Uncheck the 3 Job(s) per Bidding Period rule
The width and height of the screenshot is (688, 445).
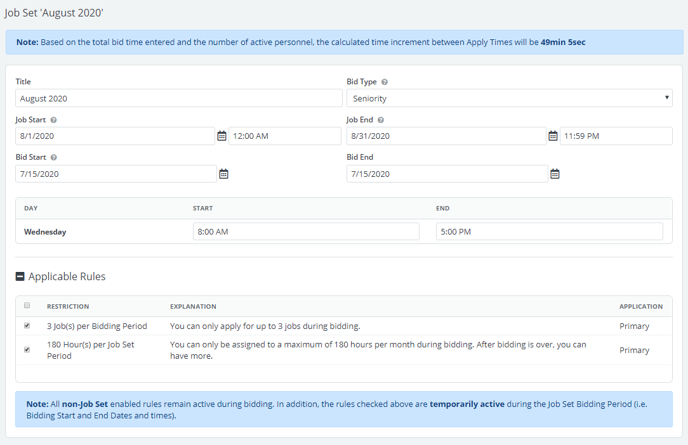[27, 326]
